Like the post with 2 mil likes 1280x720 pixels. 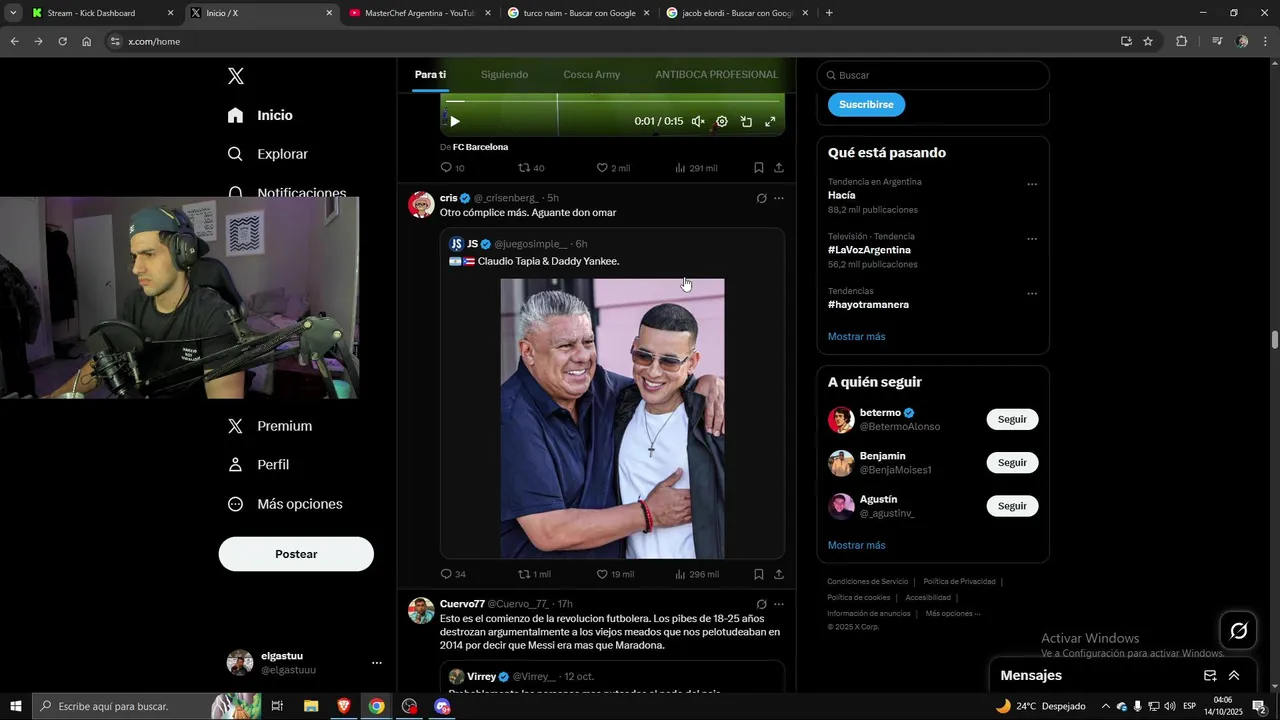pos(613,168)
